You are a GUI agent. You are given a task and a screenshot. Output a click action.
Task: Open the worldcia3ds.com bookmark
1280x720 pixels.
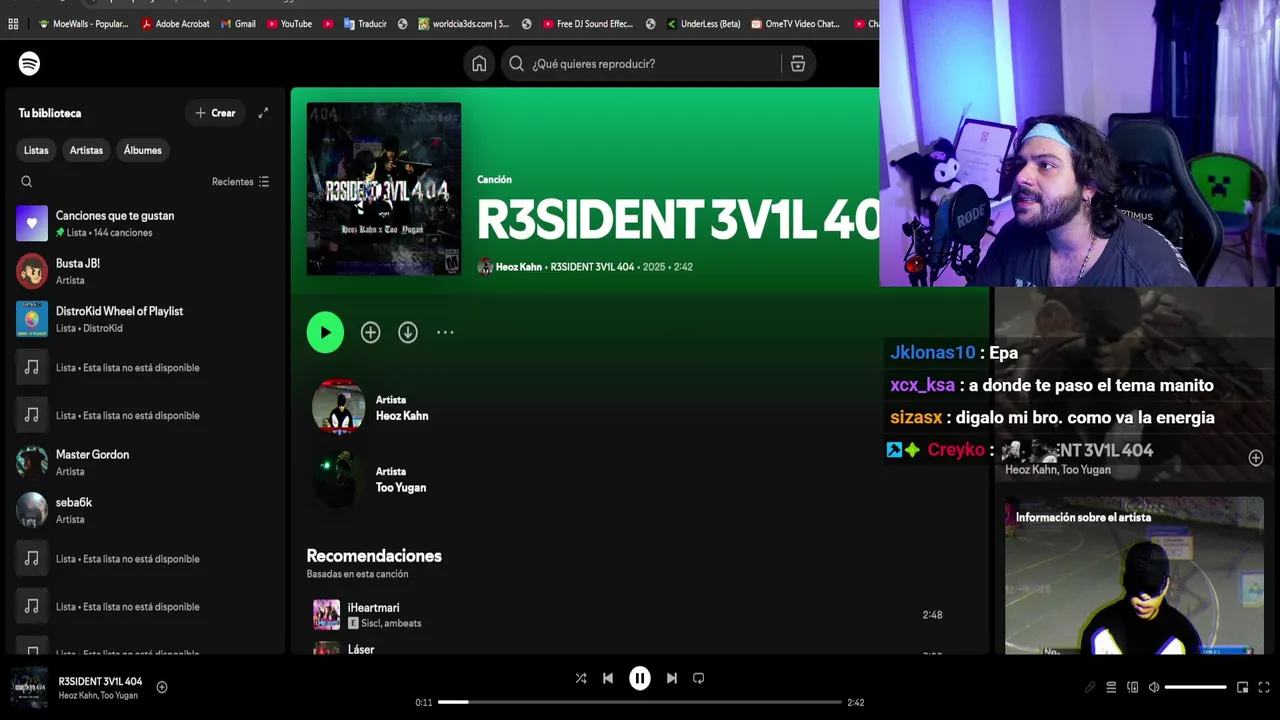pyautogui.click(x=464, y=24)
